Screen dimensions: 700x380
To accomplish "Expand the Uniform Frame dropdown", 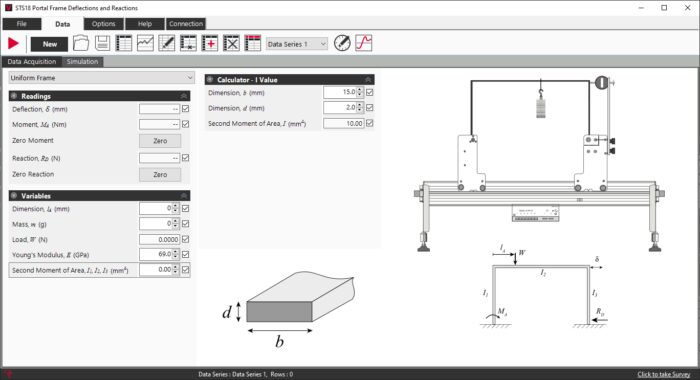I will (x=102, y=78).
